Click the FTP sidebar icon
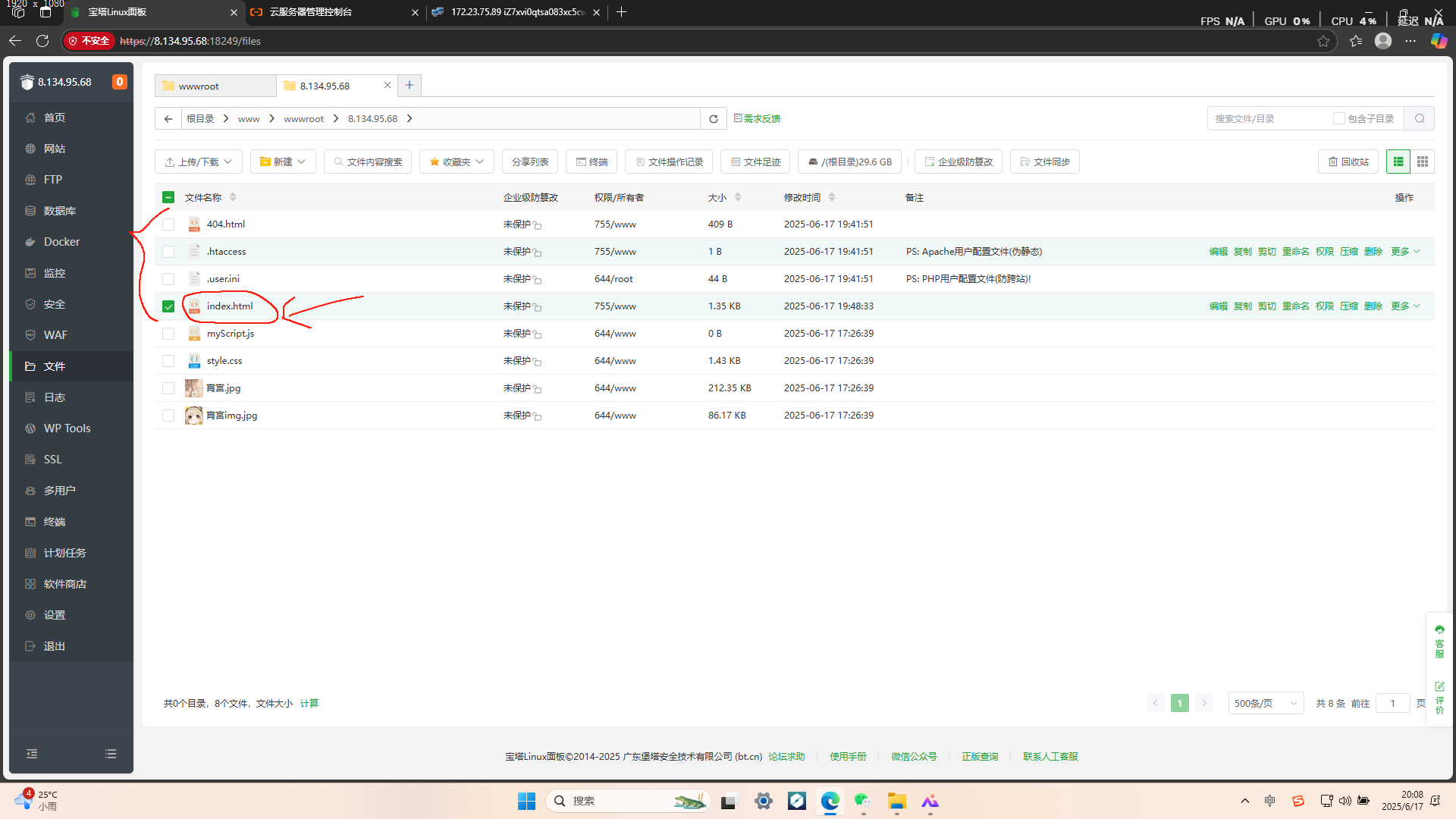The height and width of the screenshot is (819, 1456). click(30, 180)
